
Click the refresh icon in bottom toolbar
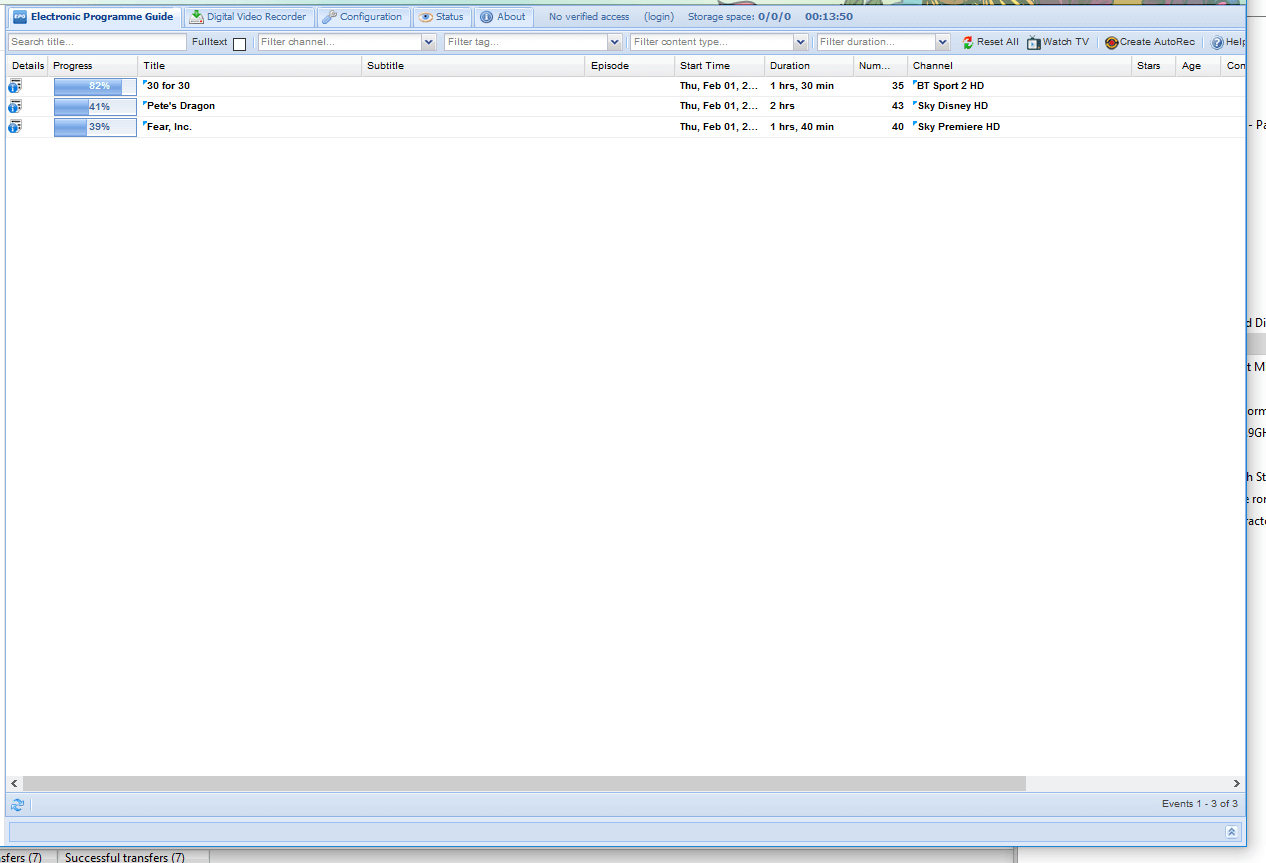point(17,805)
